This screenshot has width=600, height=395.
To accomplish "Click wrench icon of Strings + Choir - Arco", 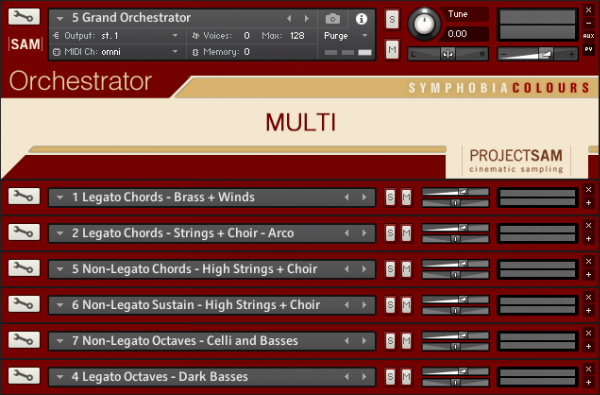I will pyautogui.click(x=24, y=232).
